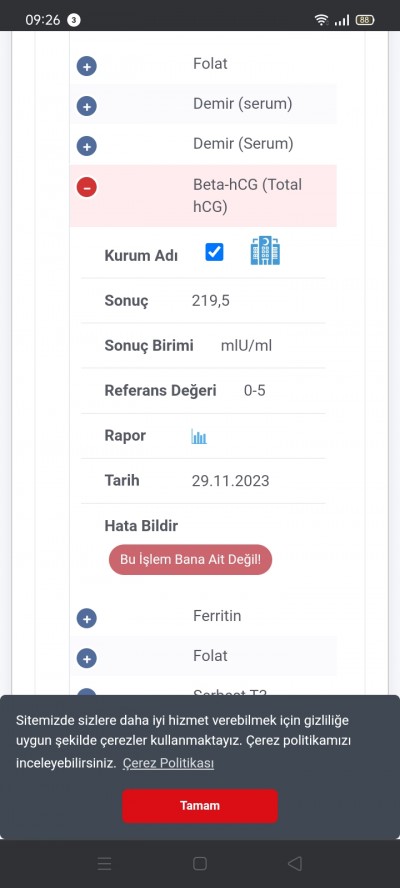
Task: Expand the Demir (serum) plus icon
Action: tap(87, 106)
